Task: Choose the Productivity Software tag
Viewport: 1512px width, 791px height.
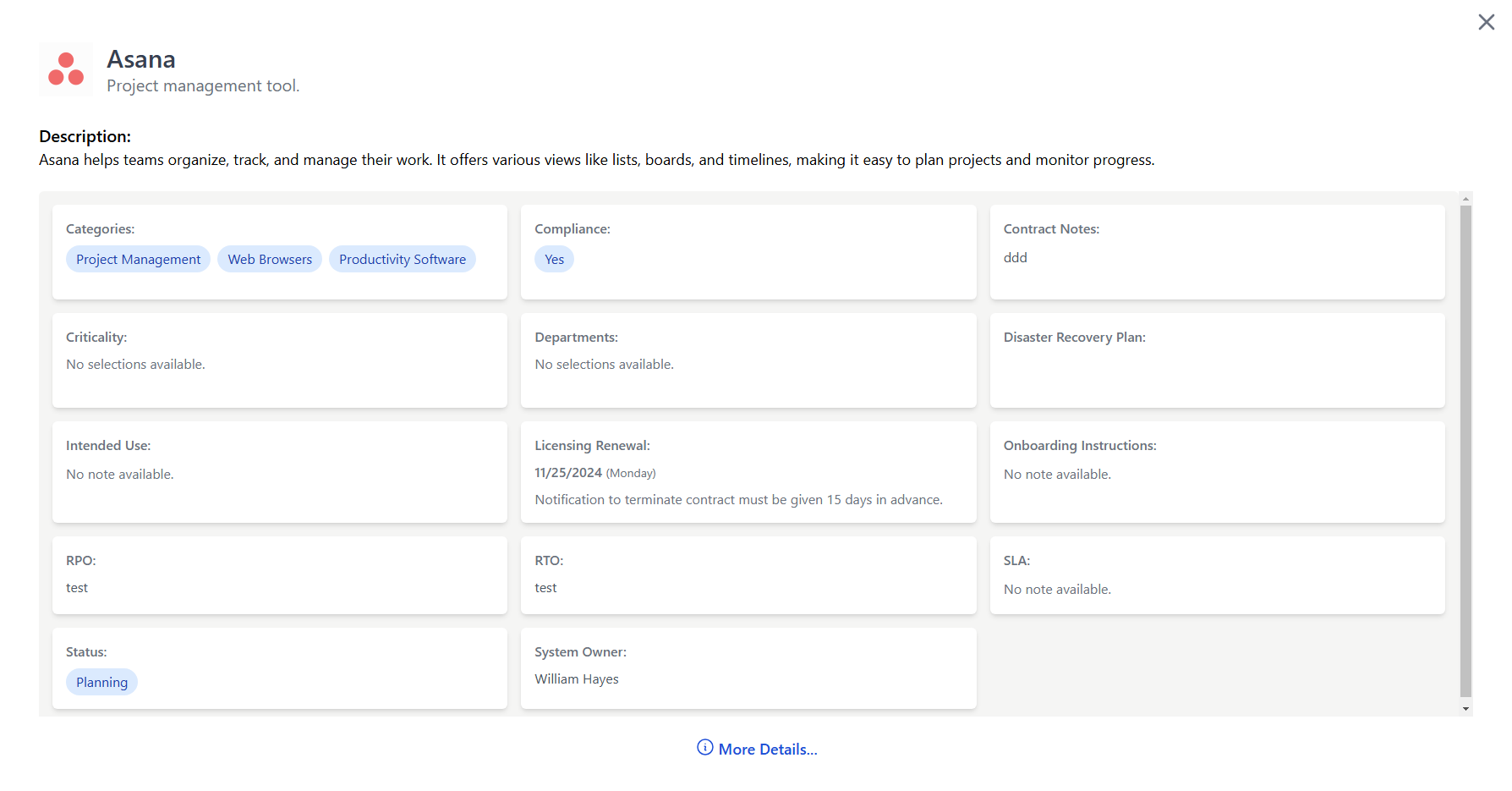Action: tap(402, 260)
